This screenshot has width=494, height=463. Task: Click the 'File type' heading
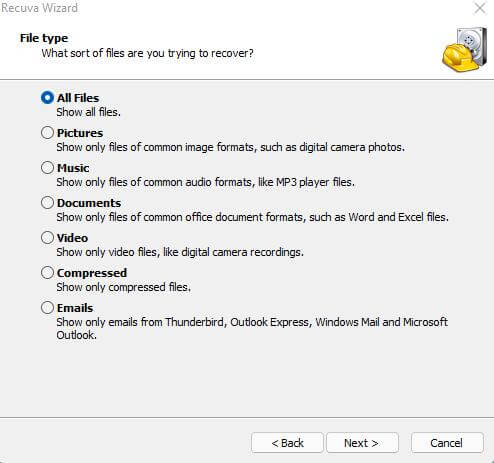(44, 38)
